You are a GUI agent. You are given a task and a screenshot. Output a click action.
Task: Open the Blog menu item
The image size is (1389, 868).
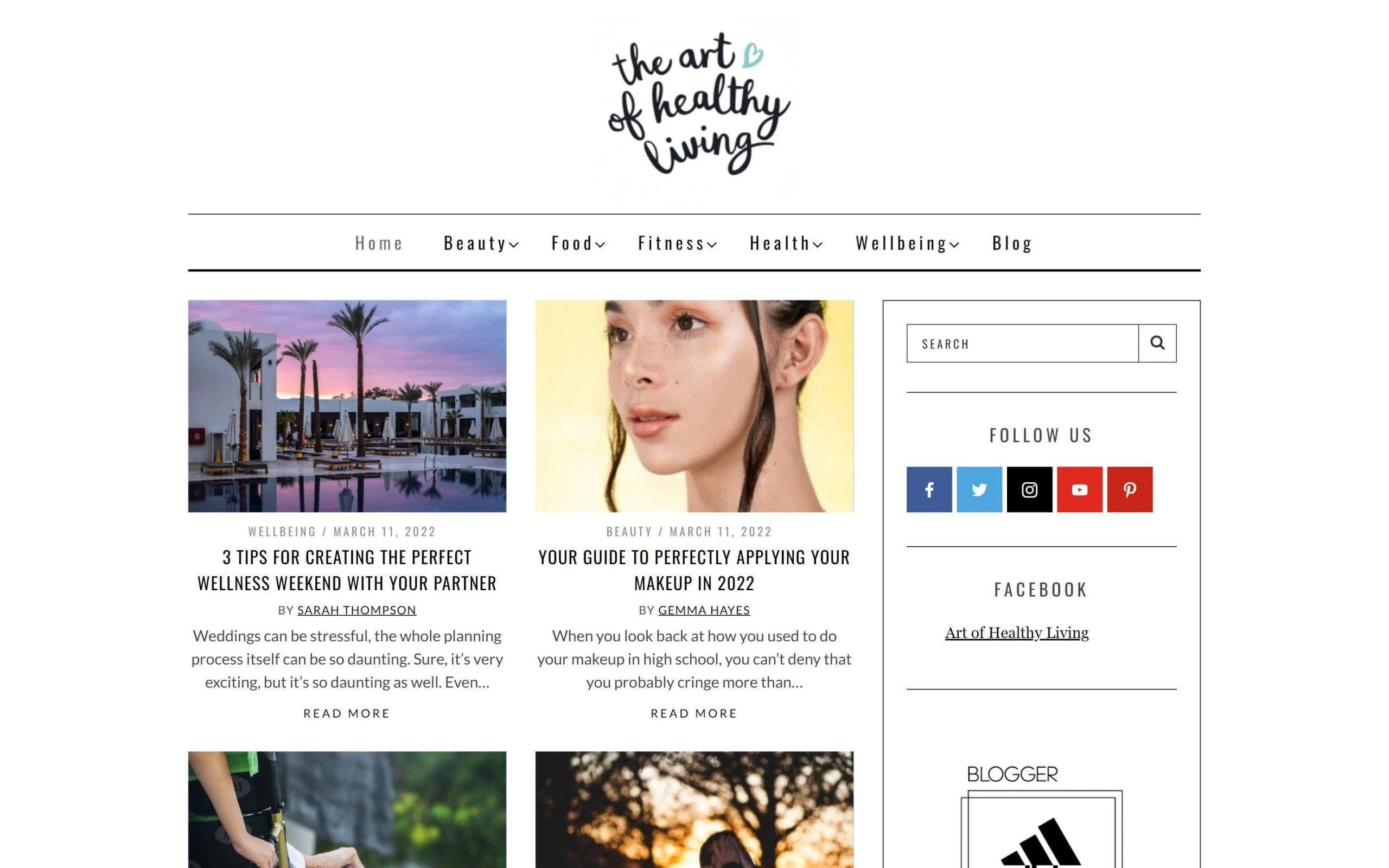tap(1012, 243)
